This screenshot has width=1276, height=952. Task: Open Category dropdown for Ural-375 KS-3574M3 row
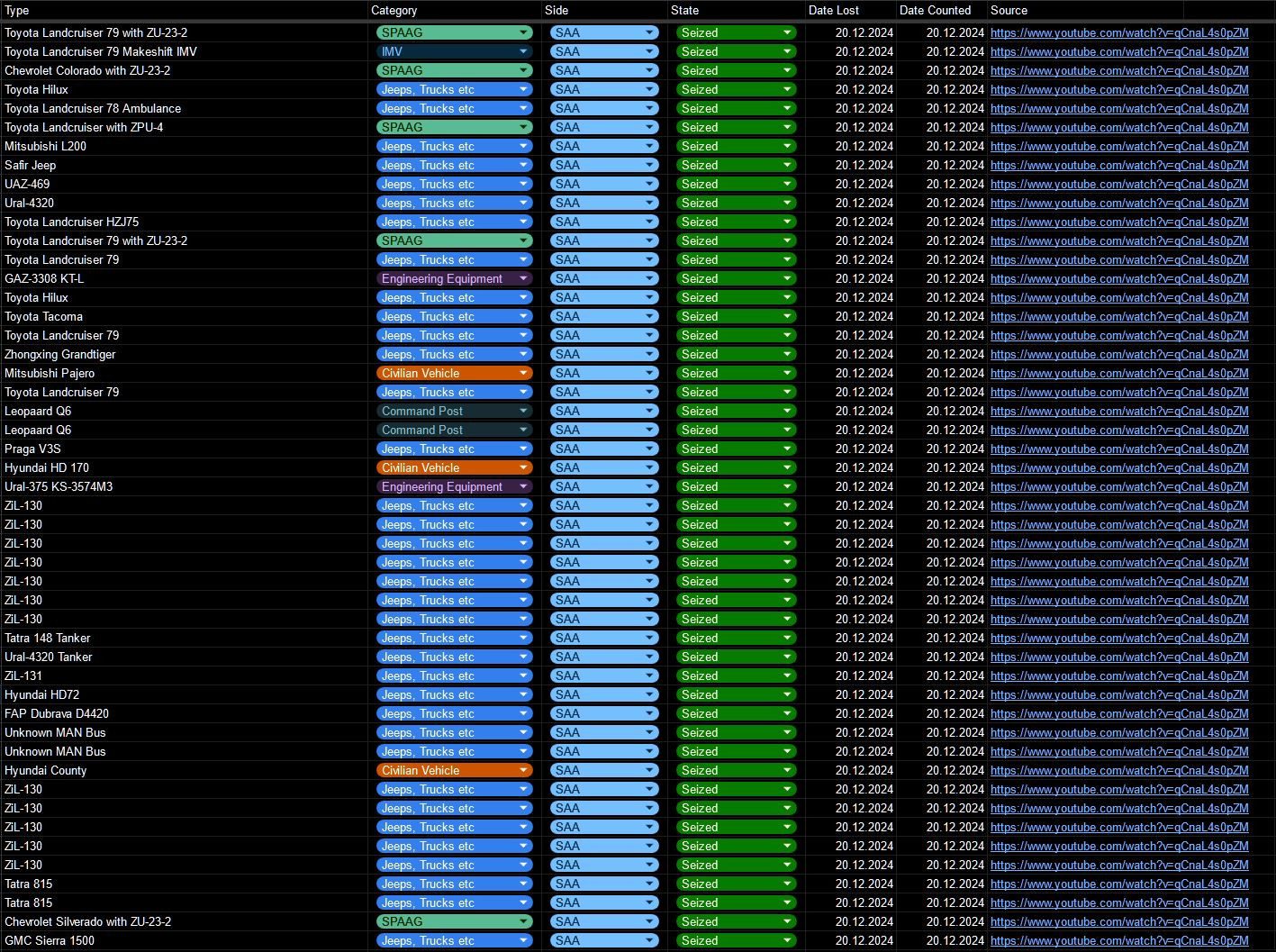click(x=455, y=486)
